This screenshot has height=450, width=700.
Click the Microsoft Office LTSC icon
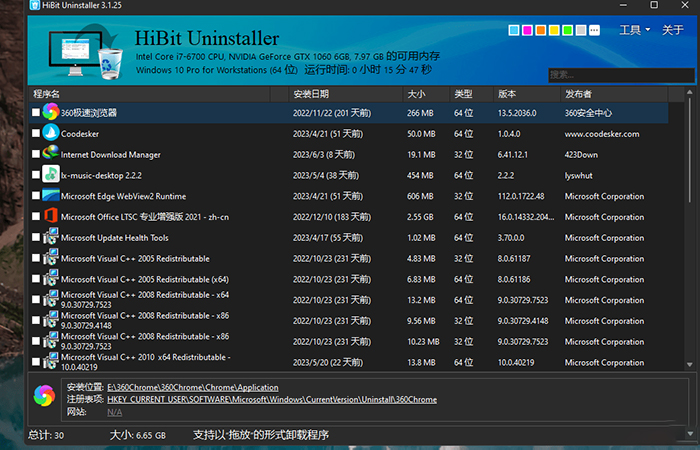click(x=50, y=216)
